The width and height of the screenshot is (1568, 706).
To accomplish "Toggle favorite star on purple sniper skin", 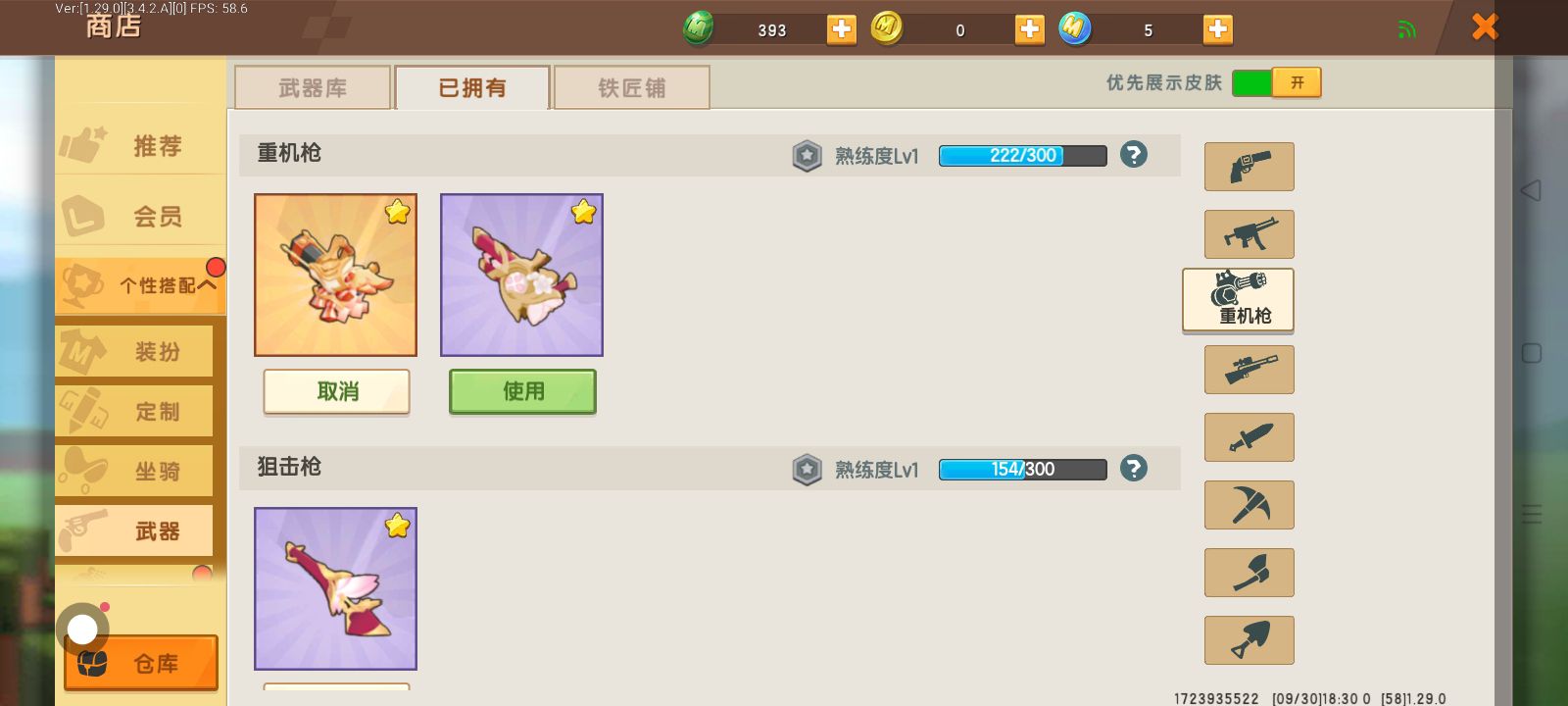I will pyautogui.click(x=397, y=526).
